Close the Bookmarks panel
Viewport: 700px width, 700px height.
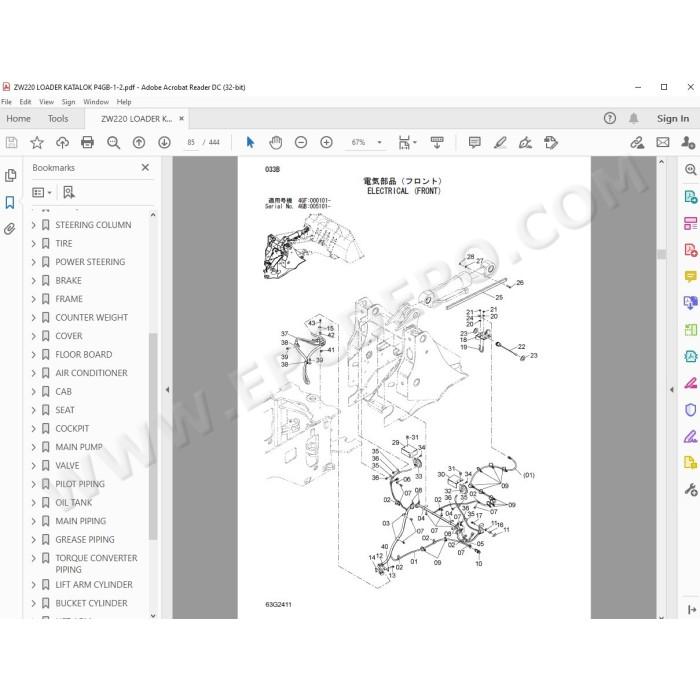[145, 167]
